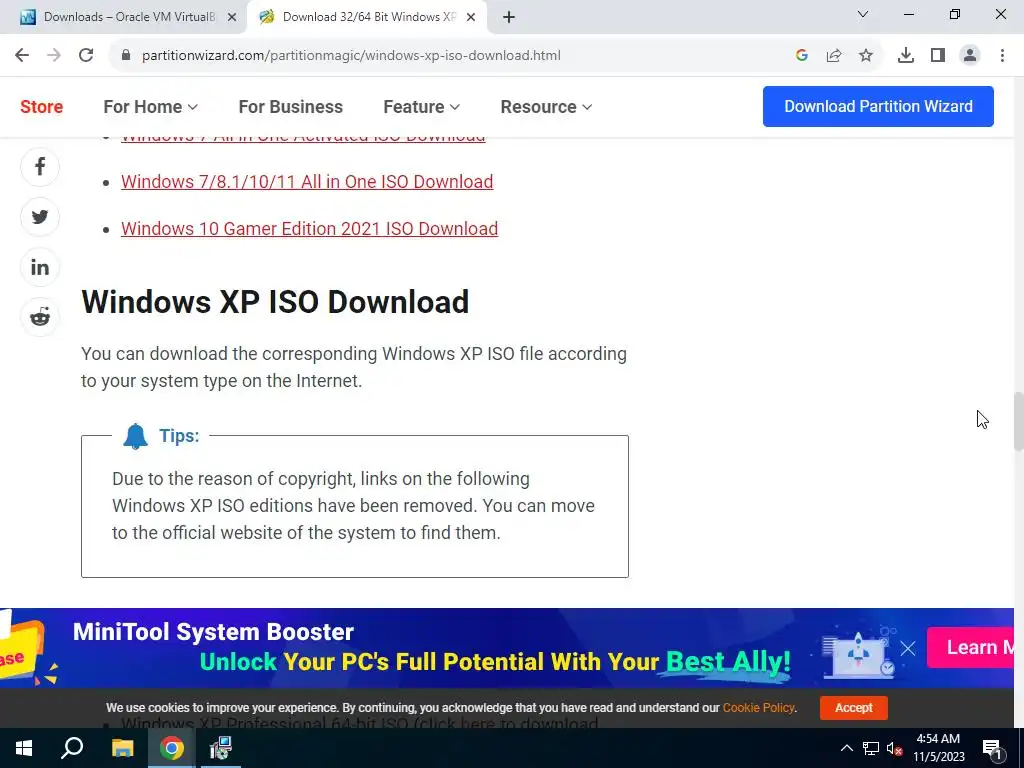Close the Downloads Oracle VM VirtualBox tab
The height and width of the screenshot is (768, 1024).
point(232,17)
